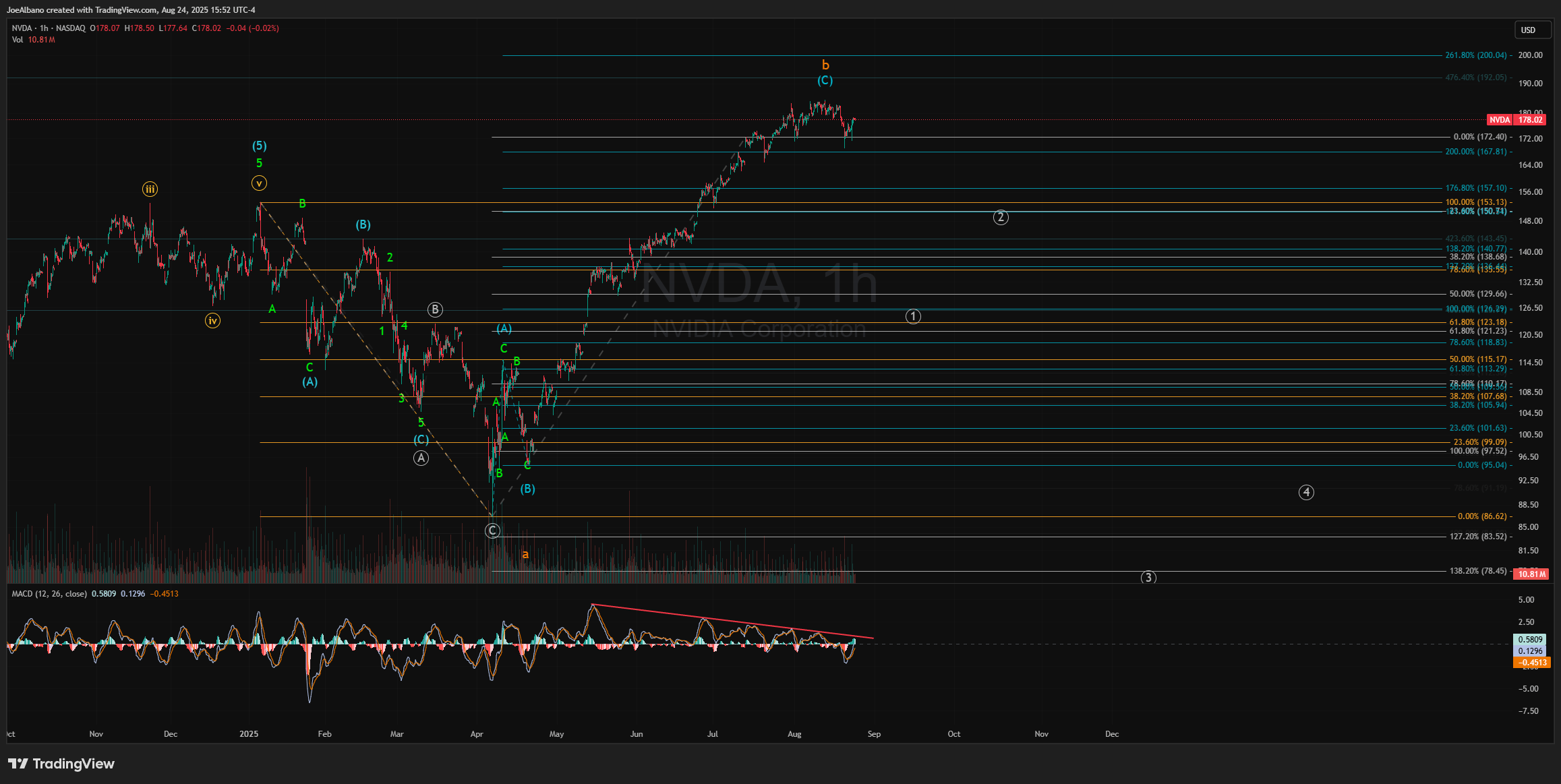The image size is (1561, 784).
Task: Click the Sep label on time axis
Action: [874, 734]
